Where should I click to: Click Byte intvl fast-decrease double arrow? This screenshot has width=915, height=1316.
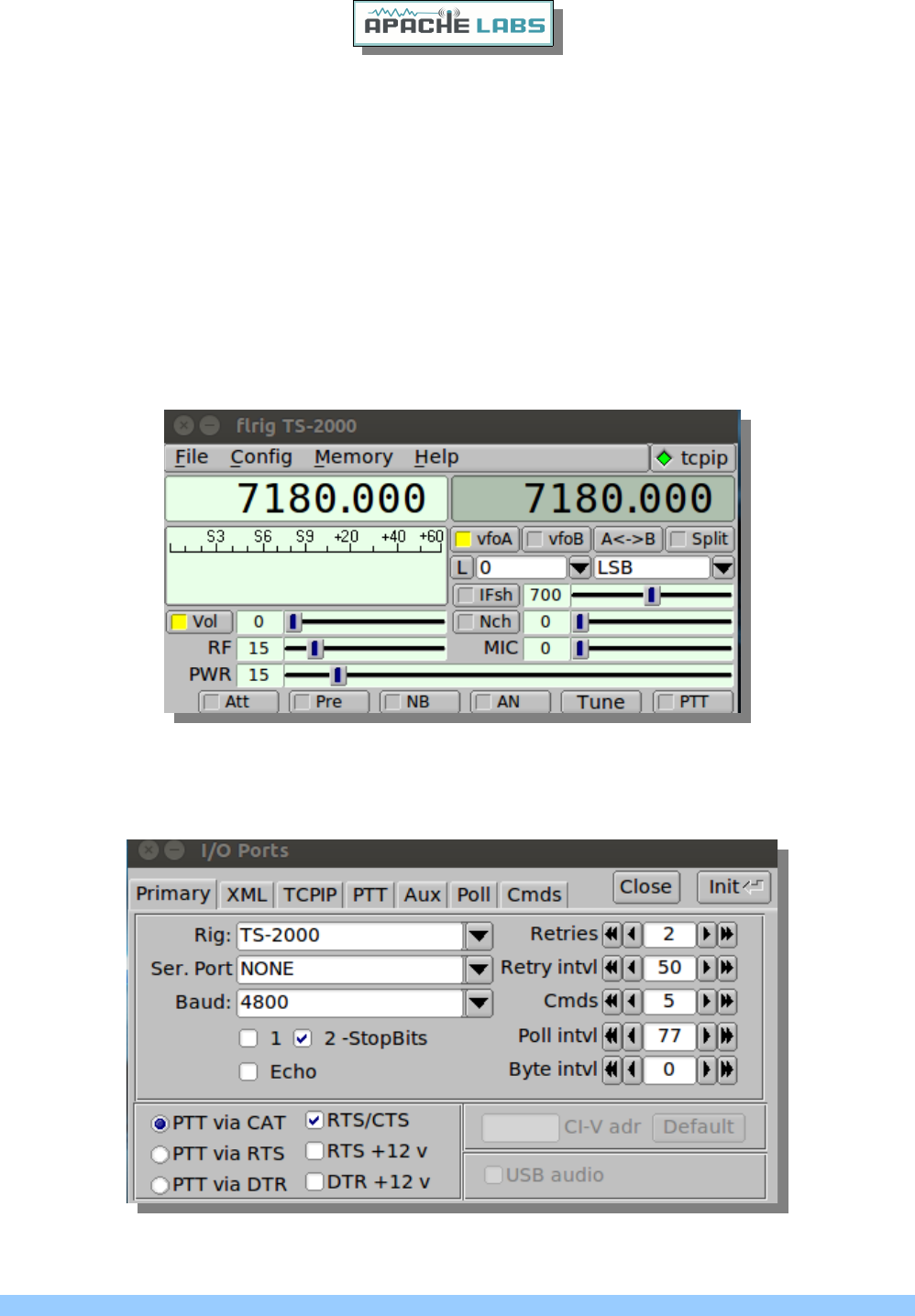click(x=612, y=1069)
